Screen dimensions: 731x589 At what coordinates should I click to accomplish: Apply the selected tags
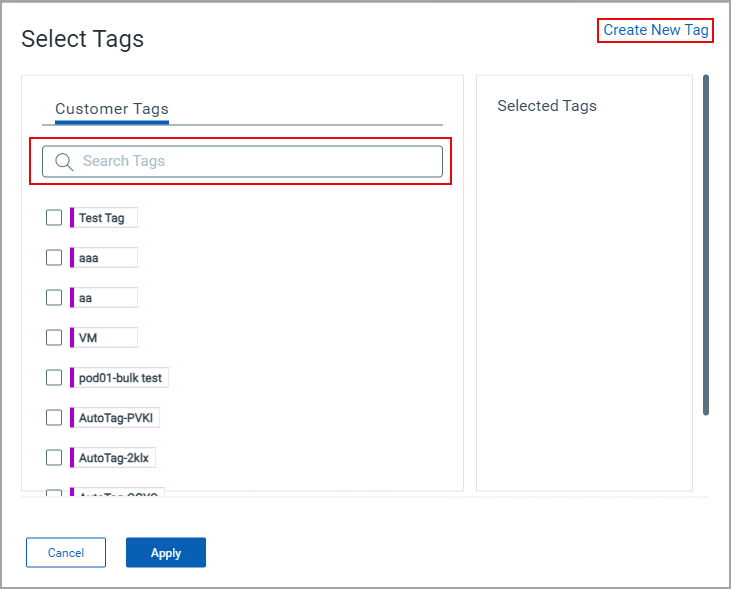click(166, 553)
